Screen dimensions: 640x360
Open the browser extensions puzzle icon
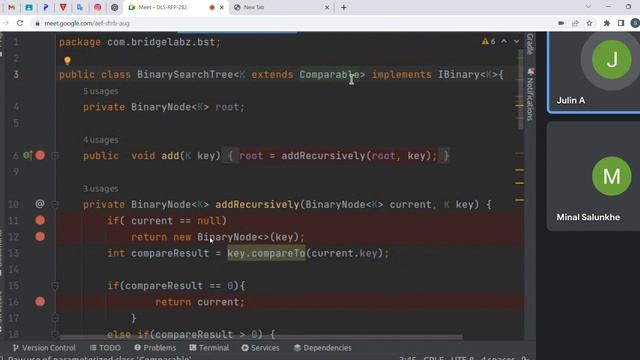point(607,23)
